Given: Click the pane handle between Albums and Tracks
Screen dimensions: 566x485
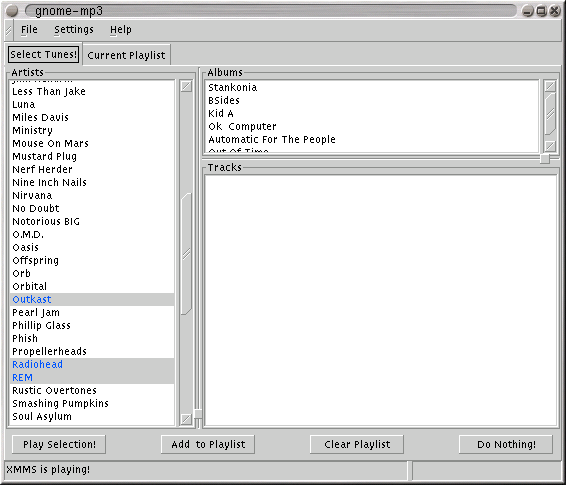Looking at the screenshot, I should coord(545,158).
